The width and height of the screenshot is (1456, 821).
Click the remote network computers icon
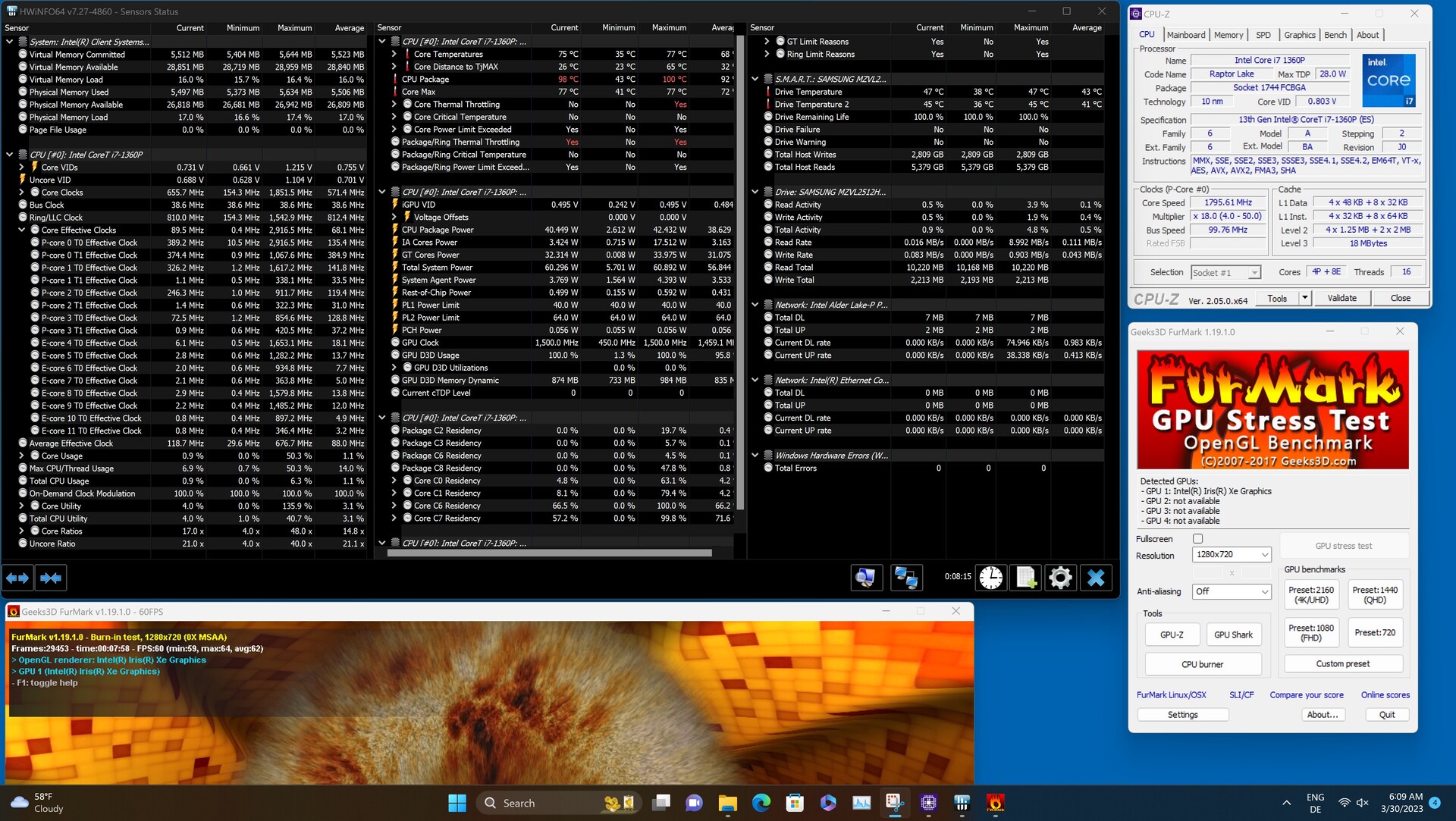tap(905, 578)
